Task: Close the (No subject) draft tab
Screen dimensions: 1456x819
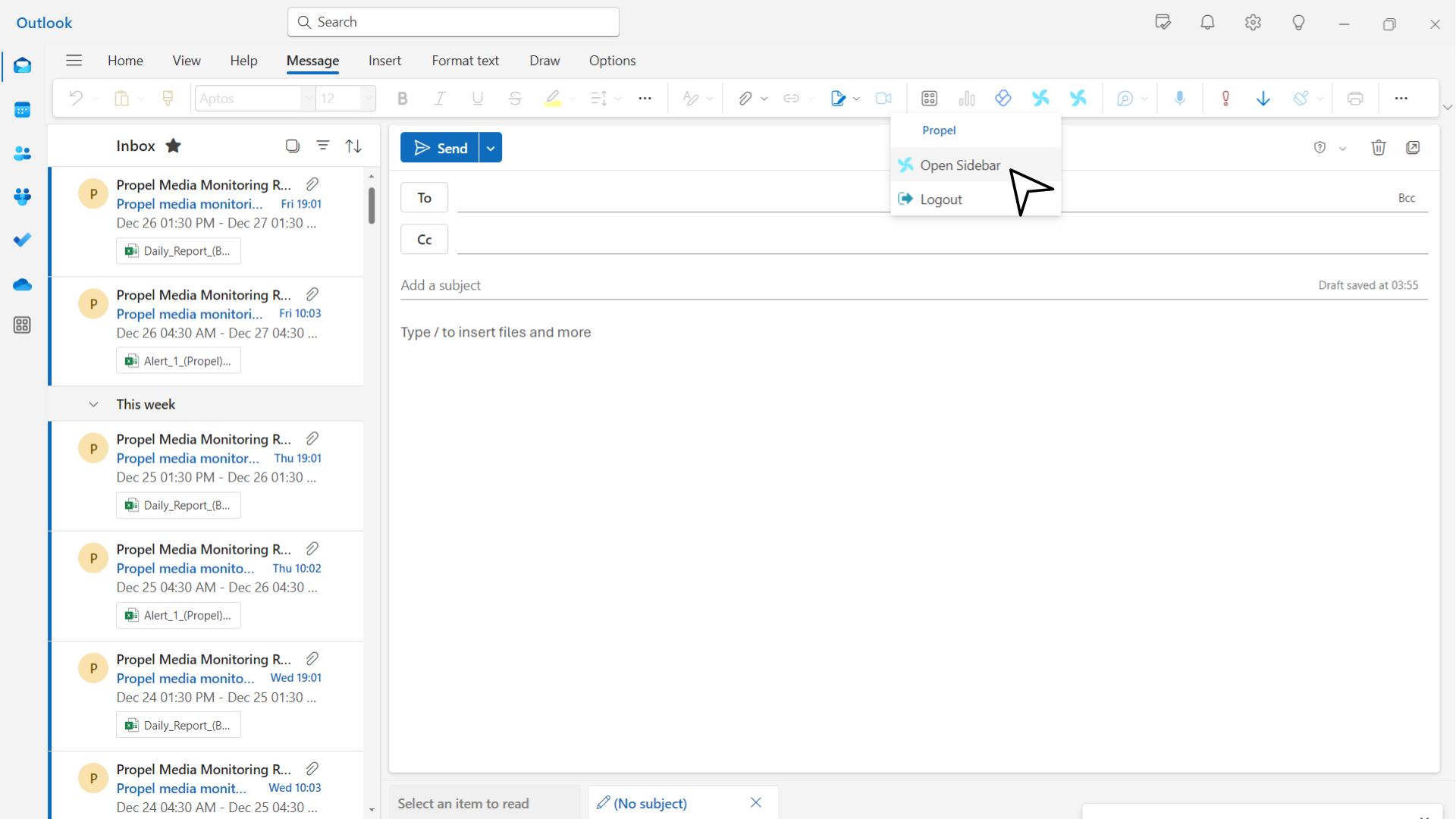Action: 755,803
